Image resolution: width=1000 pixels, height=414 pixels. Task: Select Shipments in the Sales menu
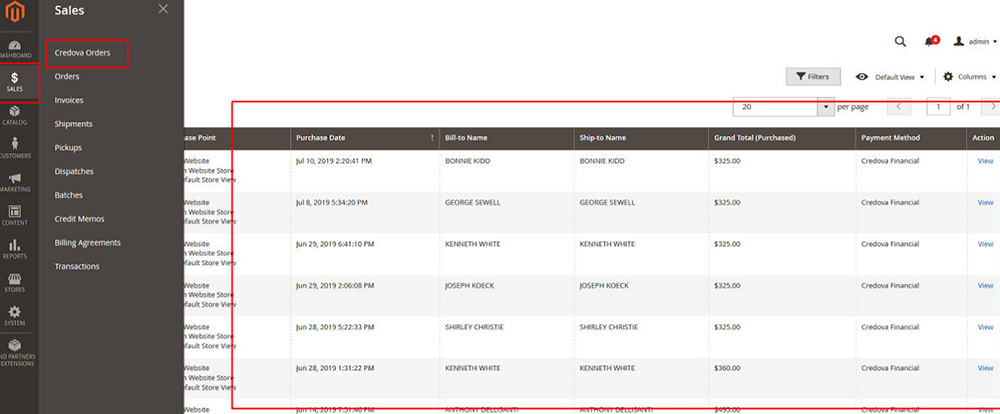[73, 124]
